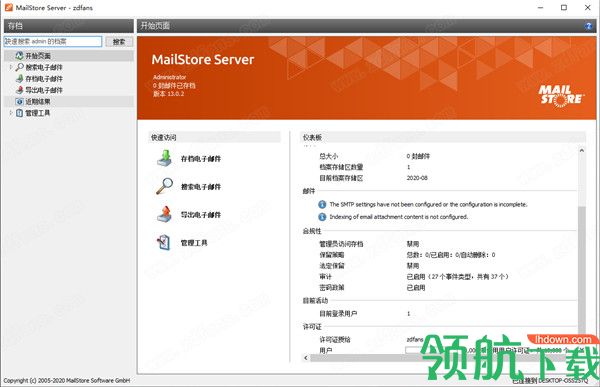
Task: Expand the 搜索电子邮件 tree node
Action: tap(11, 67)
